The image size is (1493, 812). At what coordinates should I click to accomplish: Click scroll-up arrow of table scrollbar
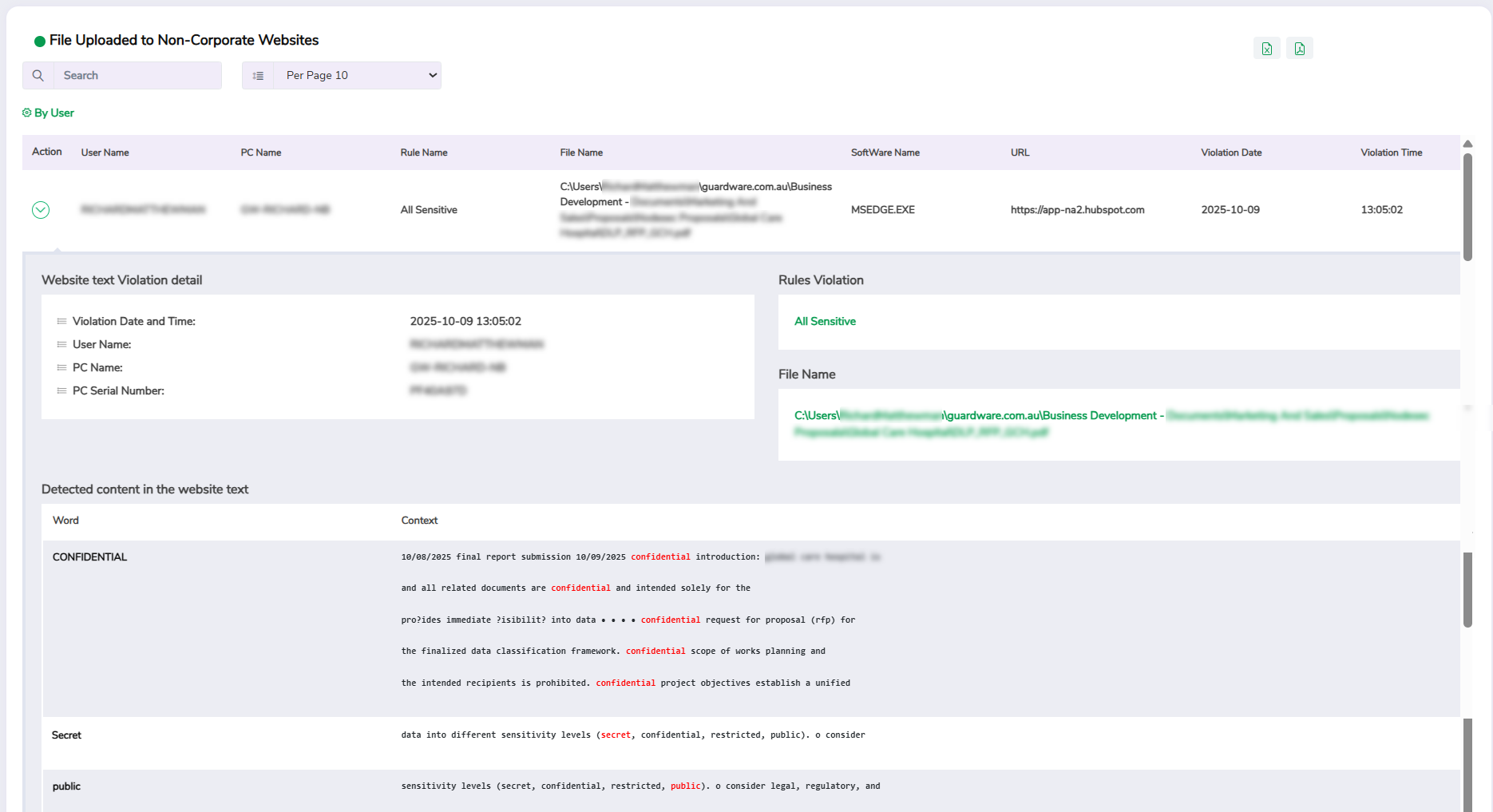(x=1467, y=144)
